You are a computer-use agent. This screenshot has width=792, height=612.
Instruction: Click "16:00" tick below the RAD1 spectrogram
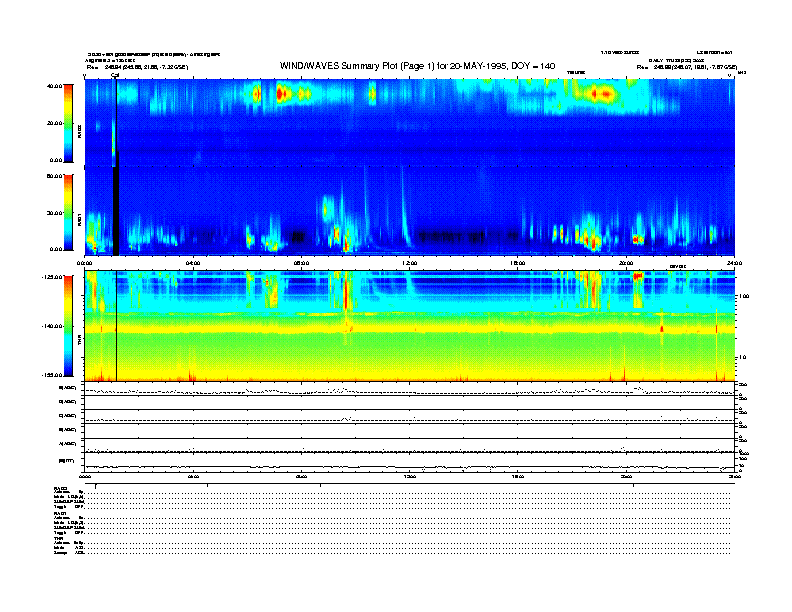tap(518, 263)
